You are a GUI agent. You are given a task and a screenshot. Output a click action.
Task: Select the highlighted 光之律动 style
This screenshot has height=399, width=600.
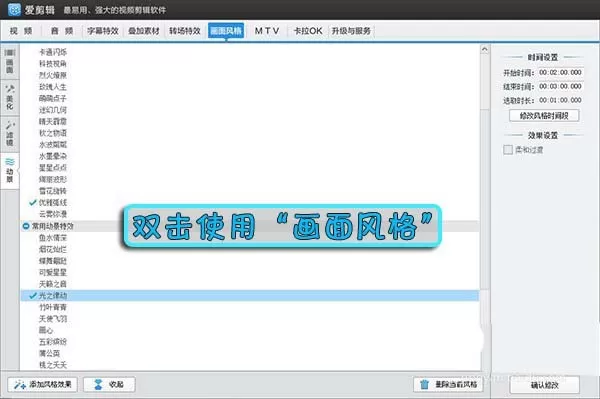[249, 295]
